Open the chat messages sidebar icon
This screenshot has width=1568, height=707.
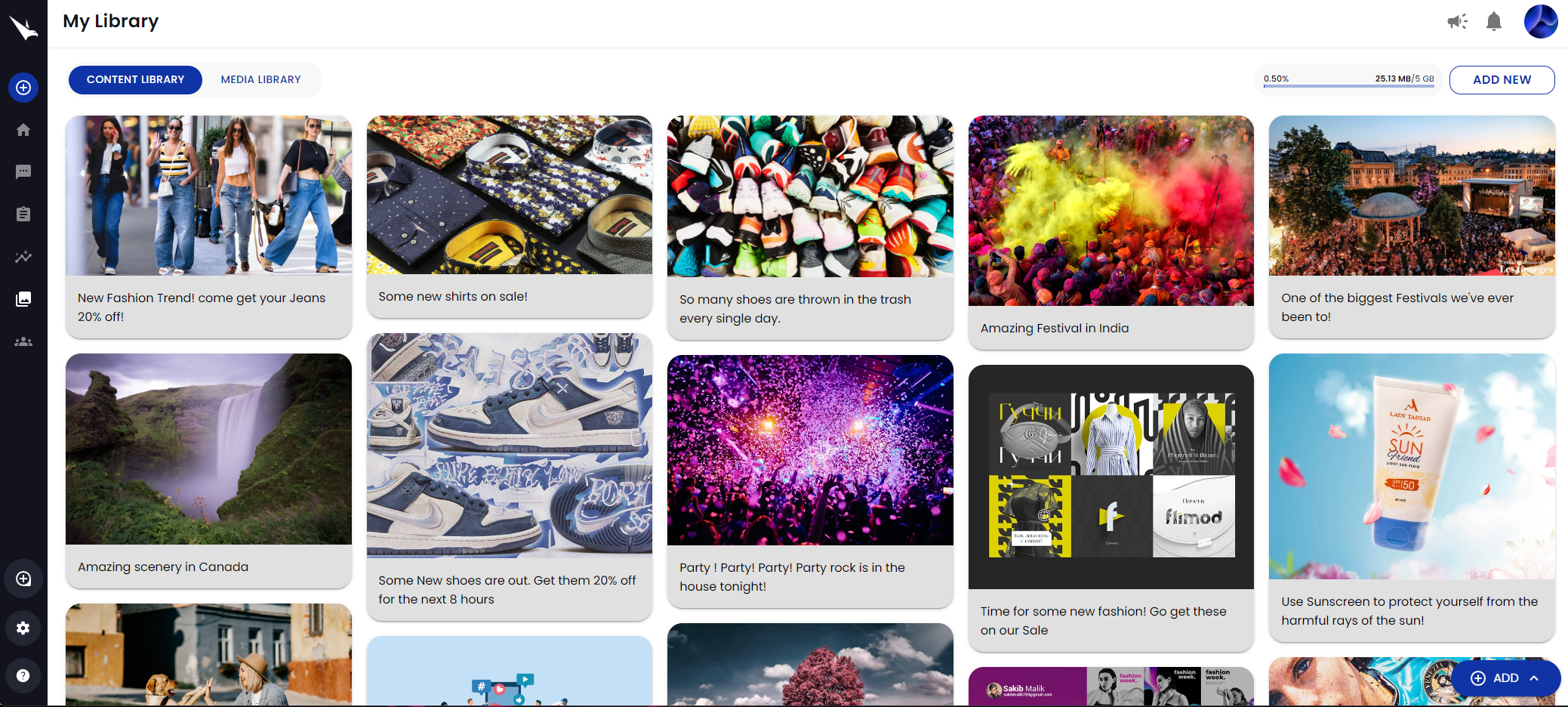[23, 172]
